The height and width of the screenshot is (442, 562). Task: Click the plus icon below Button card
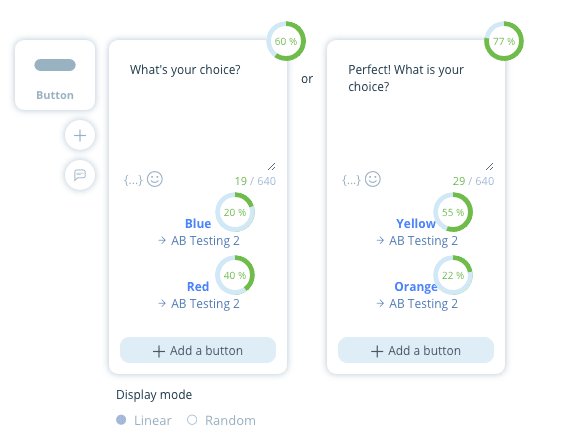point(80,135)
